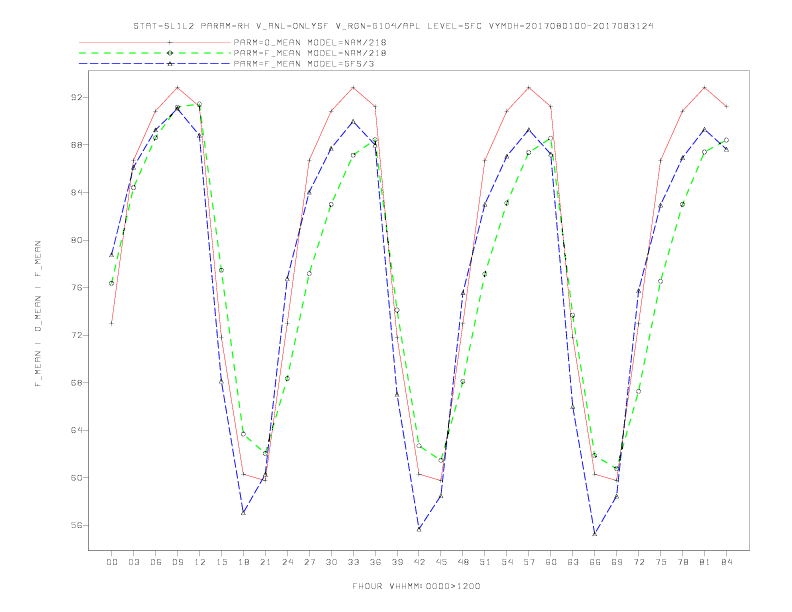Click x-axis forecast hour label 30
Screen dimensions: 792x612
click(331, 562)
